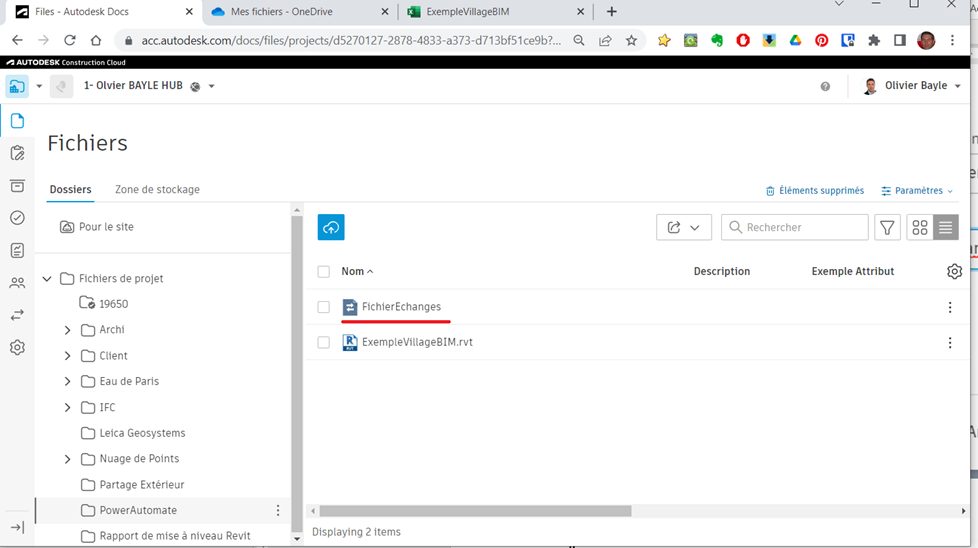The width and height of the screenshot is (978, 548).
Task: Sort by the Nom column header
Action: click(357, 271)
